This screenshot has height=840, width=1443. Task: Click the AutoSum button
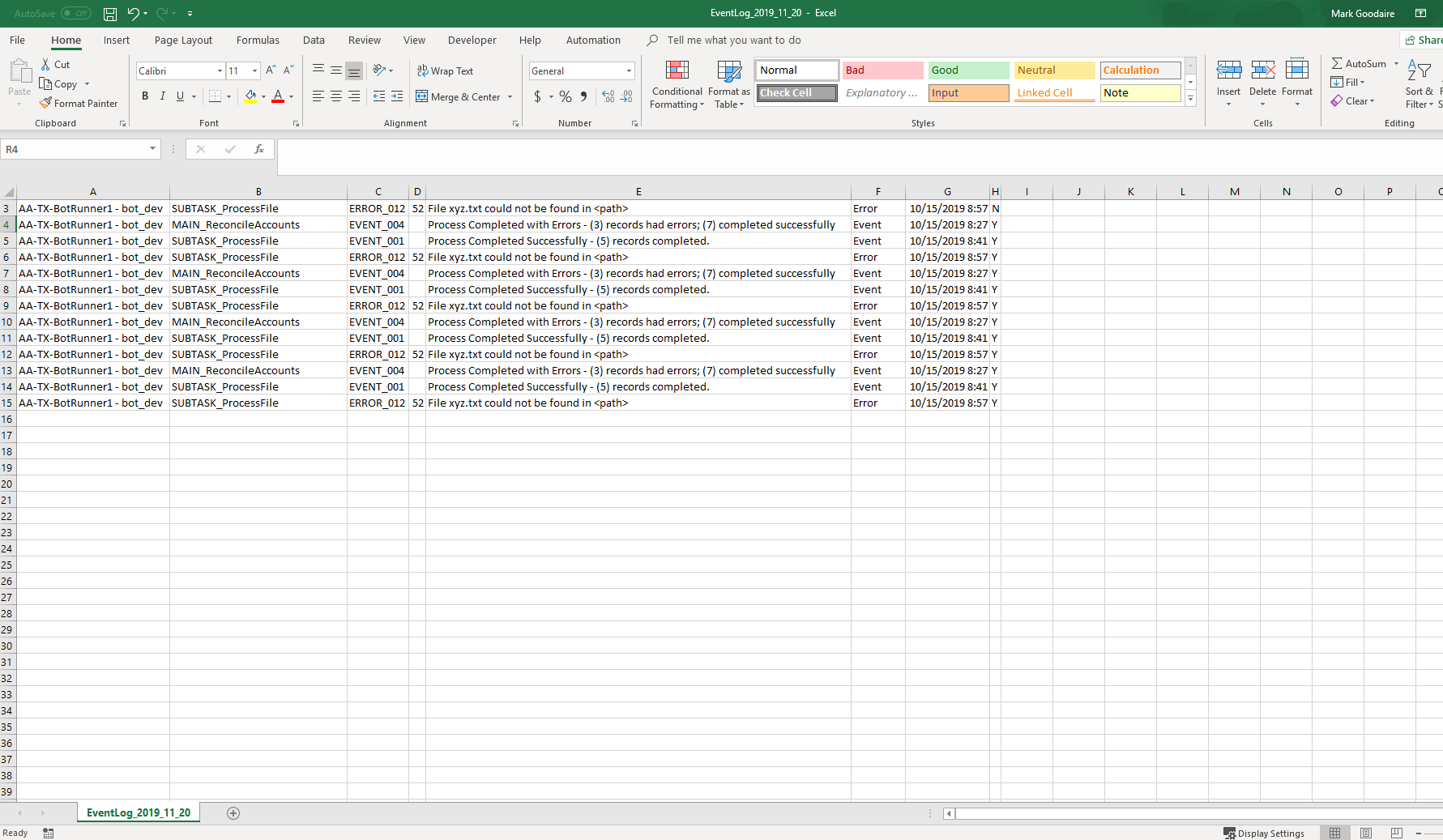pos(1359,64)
